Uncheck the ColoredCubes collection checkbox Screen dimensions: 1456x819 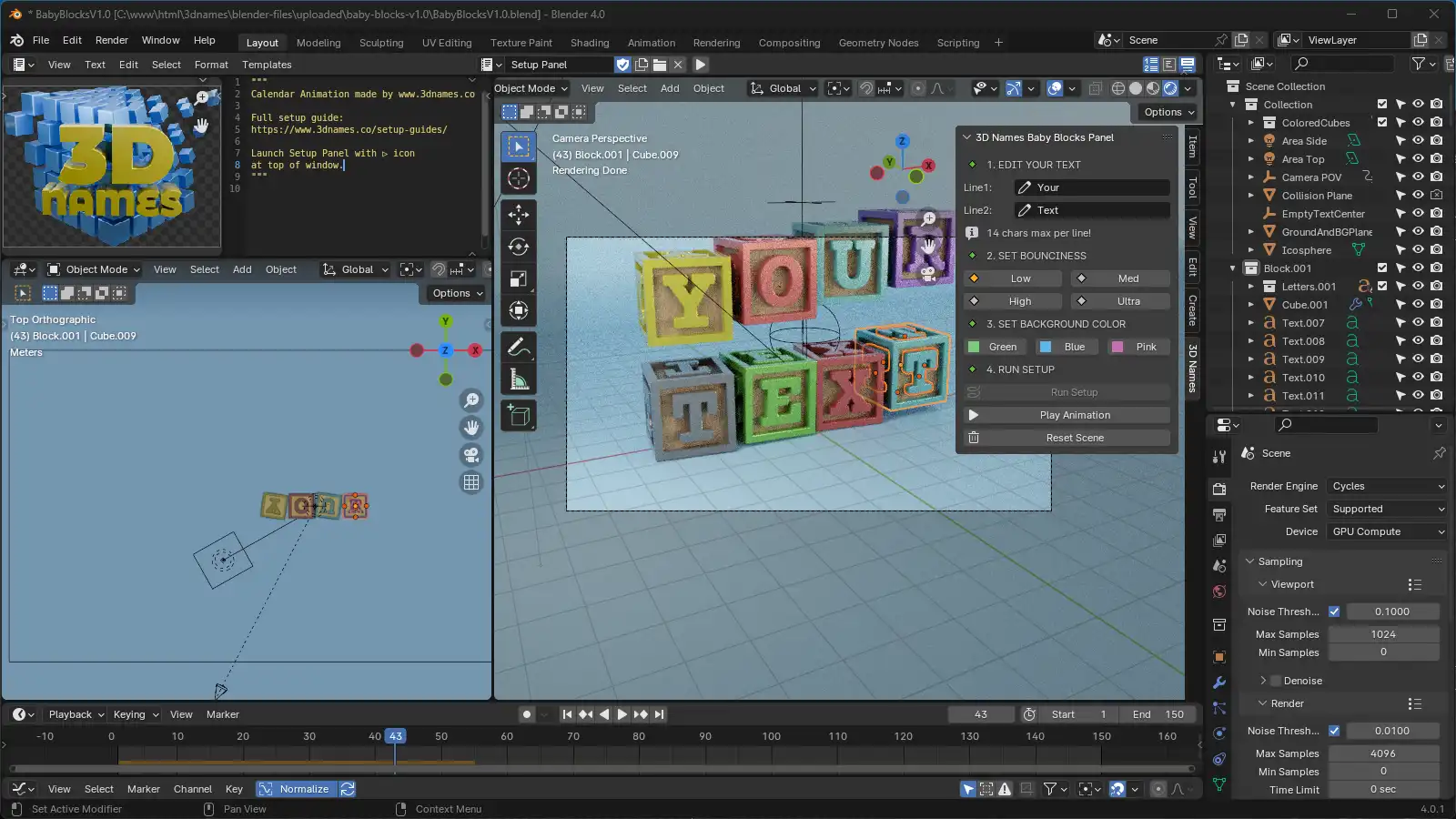(1383, 122)
